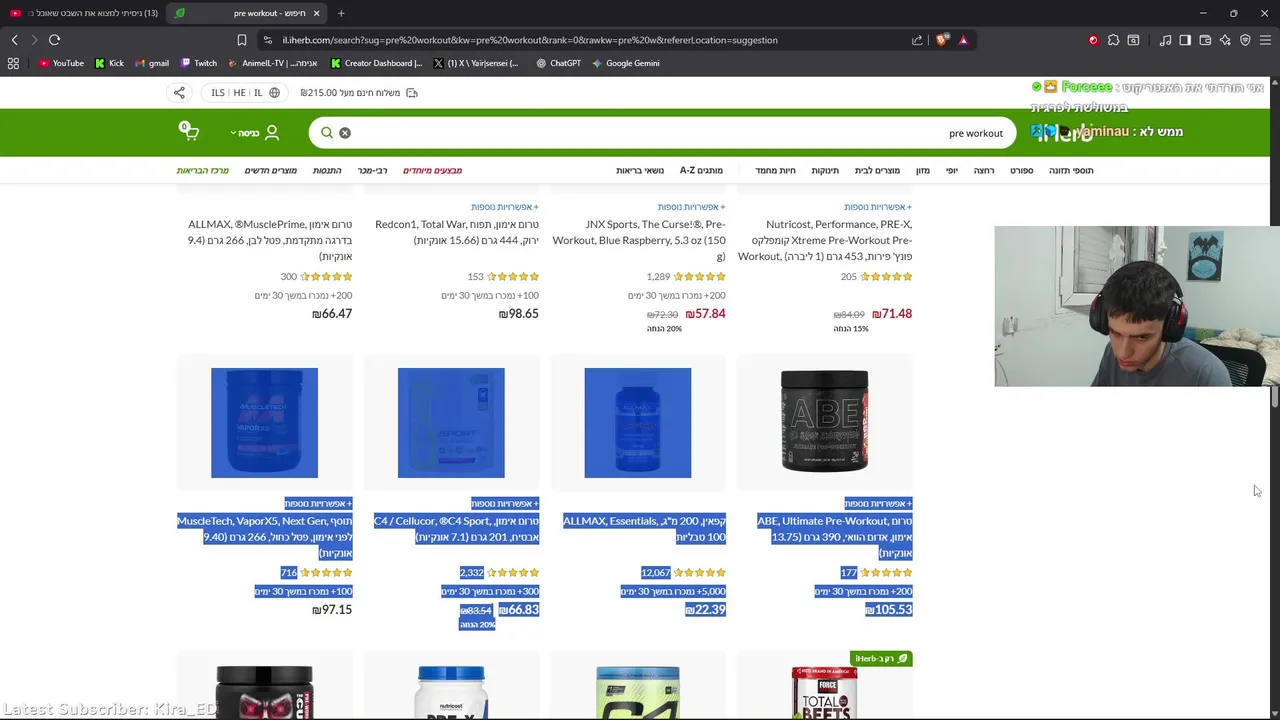Image resolution: width=1280 pixels, height=720 pixels.
Task: Open the Redcon1 Total War product title
Action: [457, 232]
